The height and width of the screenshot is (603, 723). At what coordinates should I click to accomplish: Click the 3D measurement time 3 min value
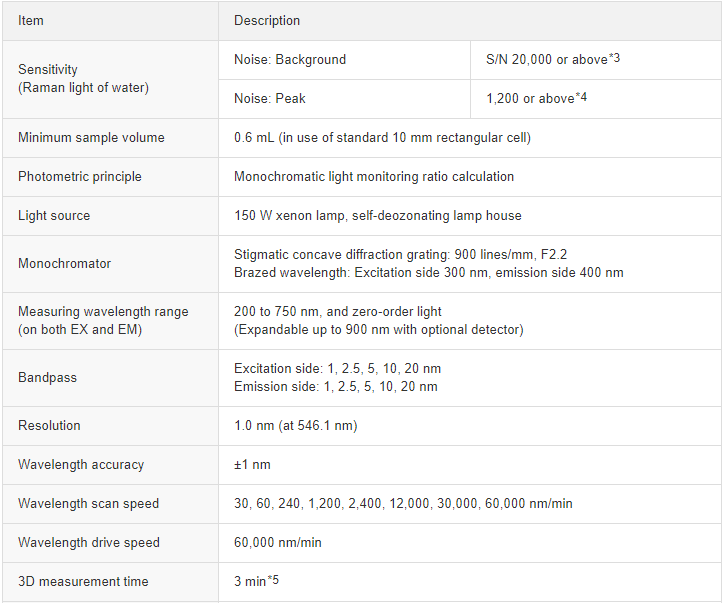(256, 581)
